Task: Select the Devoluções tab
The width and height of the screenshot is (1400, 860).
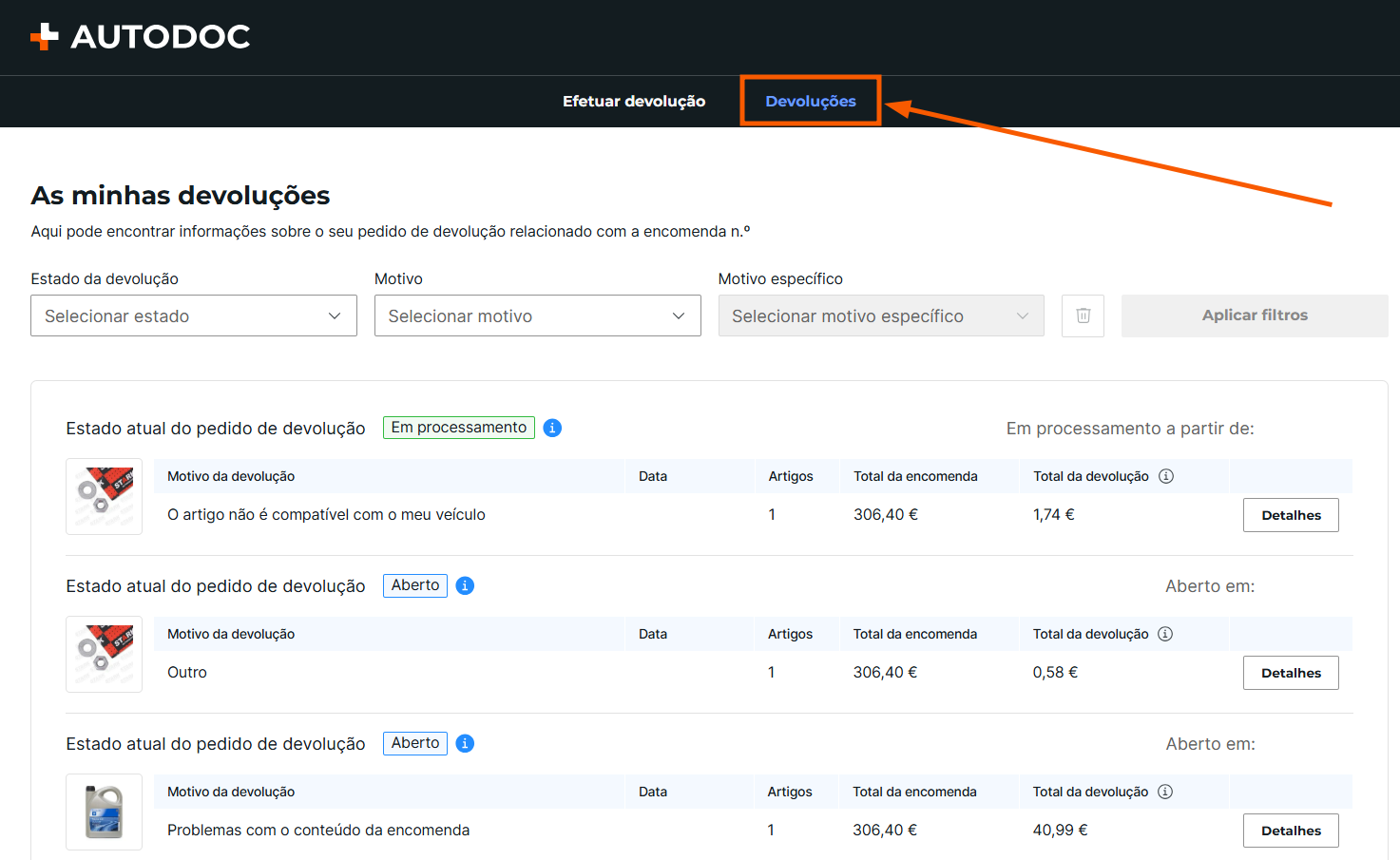Action: (811, 101)
